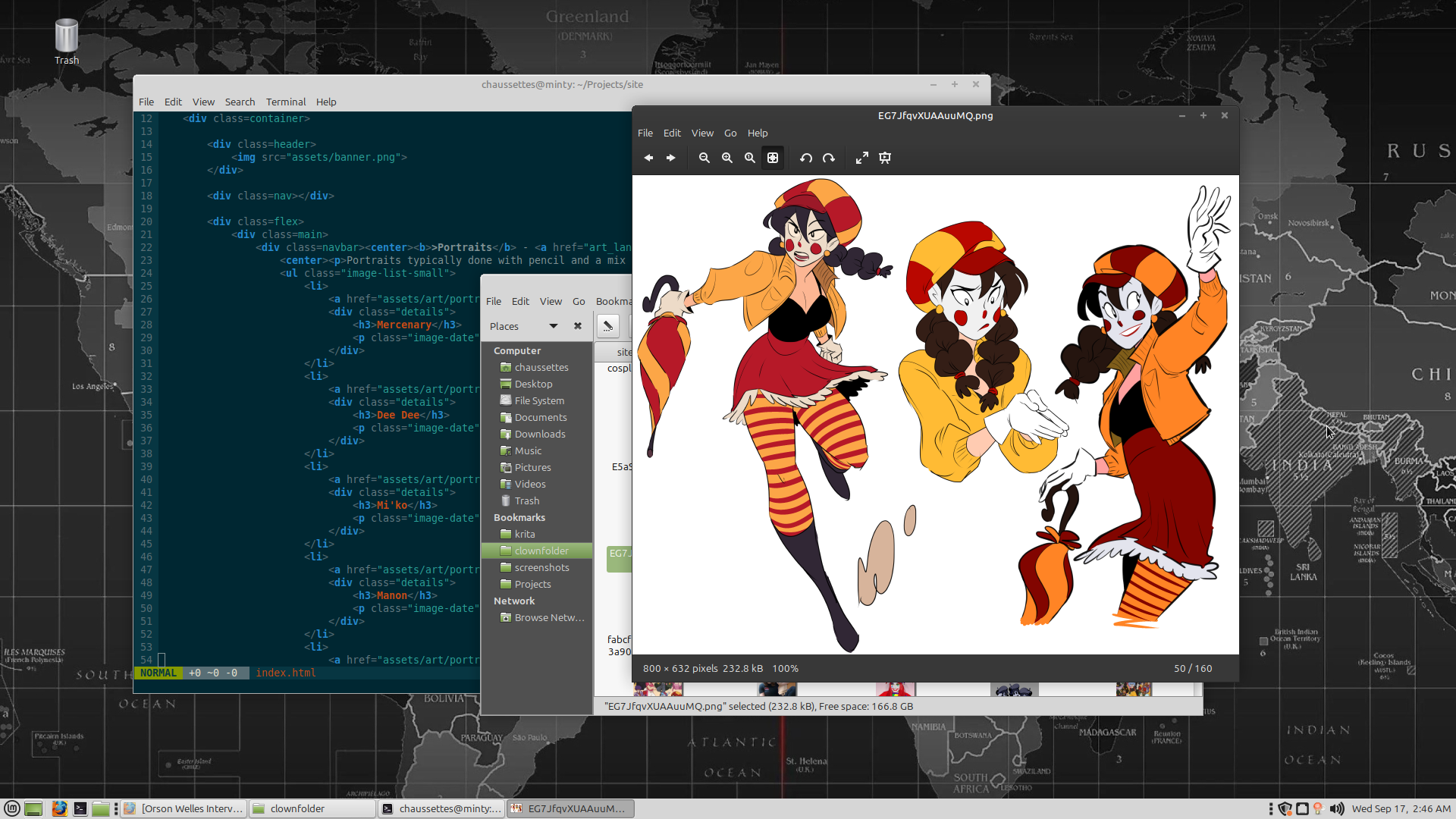Zoom out the image in viewer

click(704, 158)
